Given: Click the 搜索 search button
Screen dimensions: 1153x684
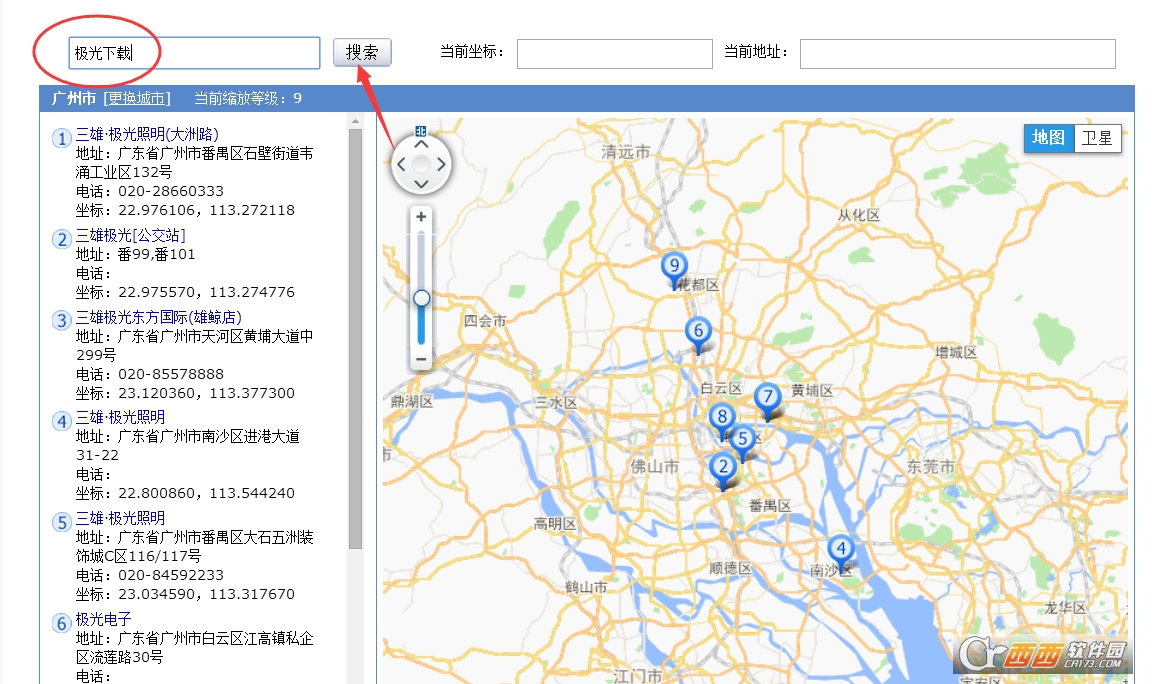Looking at the screenshot, I should point(361,53).
